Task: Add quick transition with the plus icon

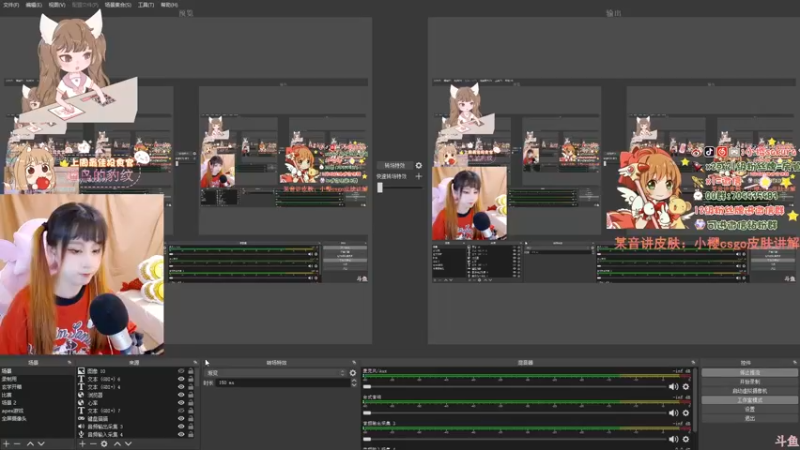Action: [419, 176]
